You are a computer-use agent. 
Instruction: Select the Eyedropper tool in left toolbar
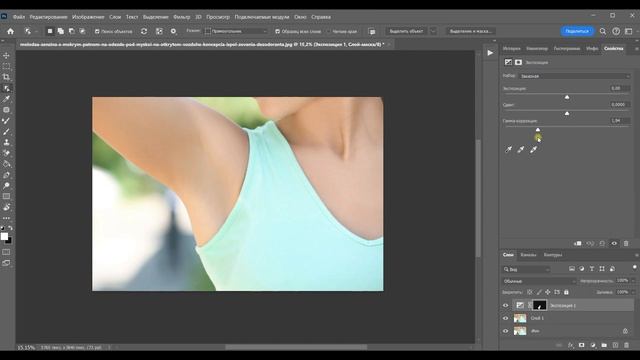pos(6,99)
